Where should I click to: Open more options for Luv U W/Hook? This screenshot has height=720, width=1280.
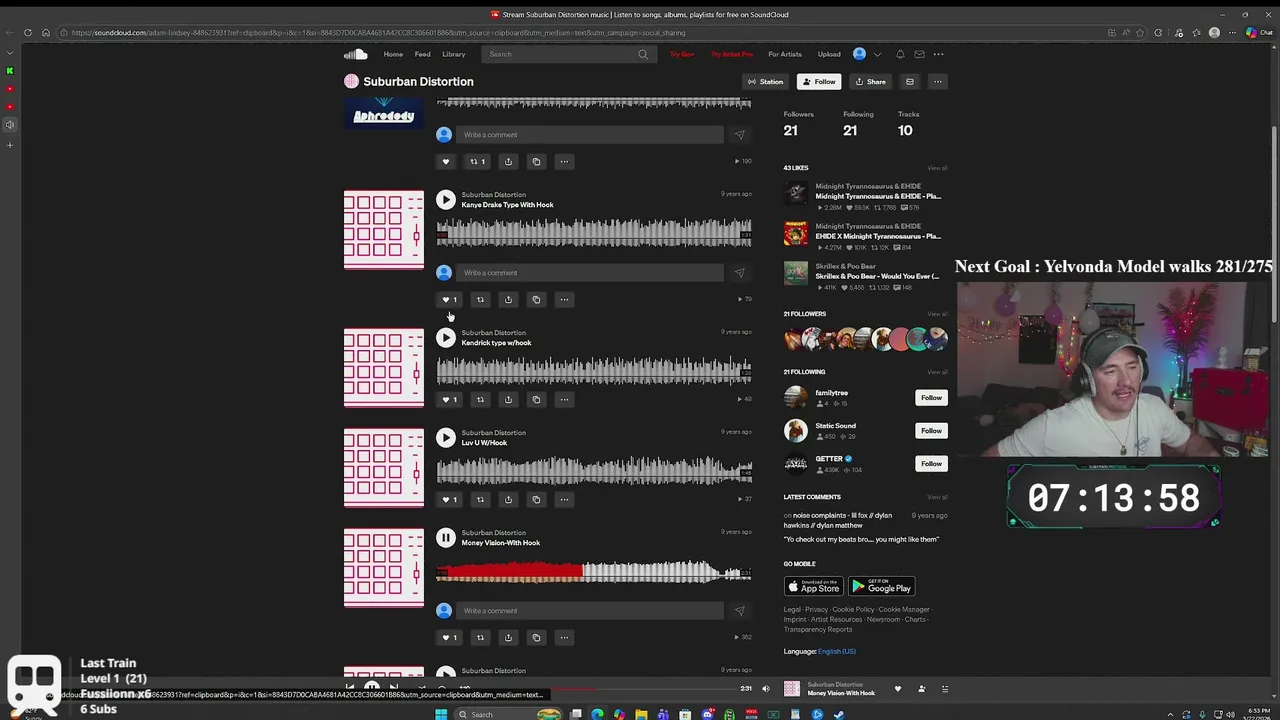[564, 499]
